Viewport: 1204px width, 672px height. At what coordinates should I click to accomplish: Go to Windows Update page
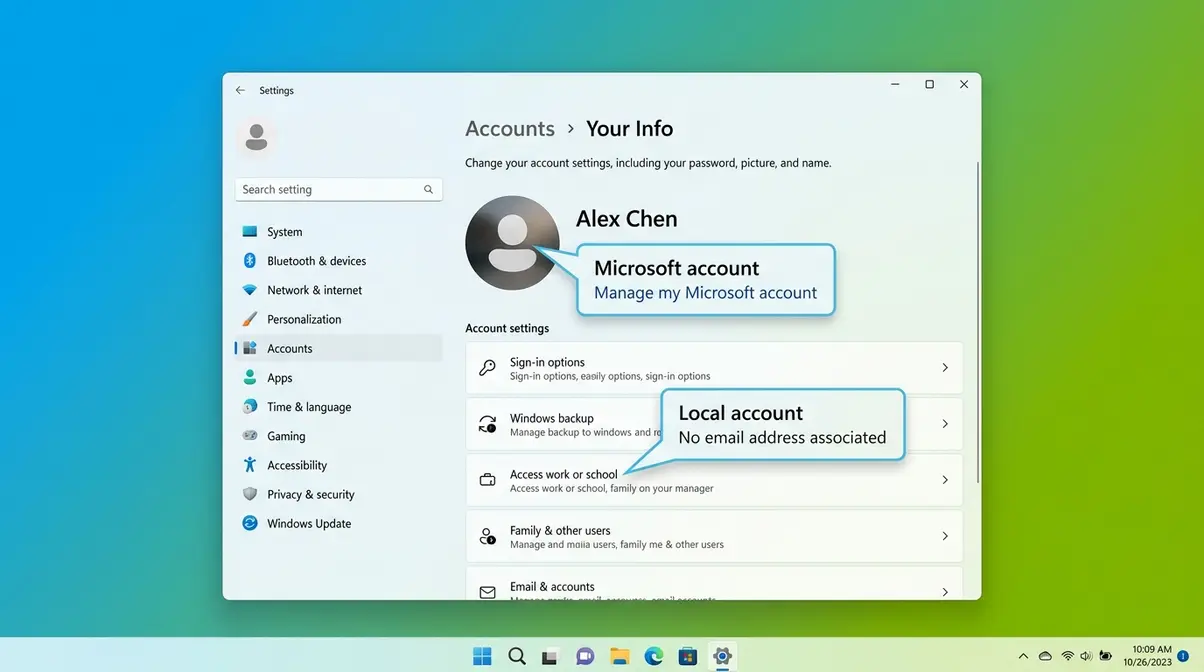pyautogui.click(x=338, y=523)
